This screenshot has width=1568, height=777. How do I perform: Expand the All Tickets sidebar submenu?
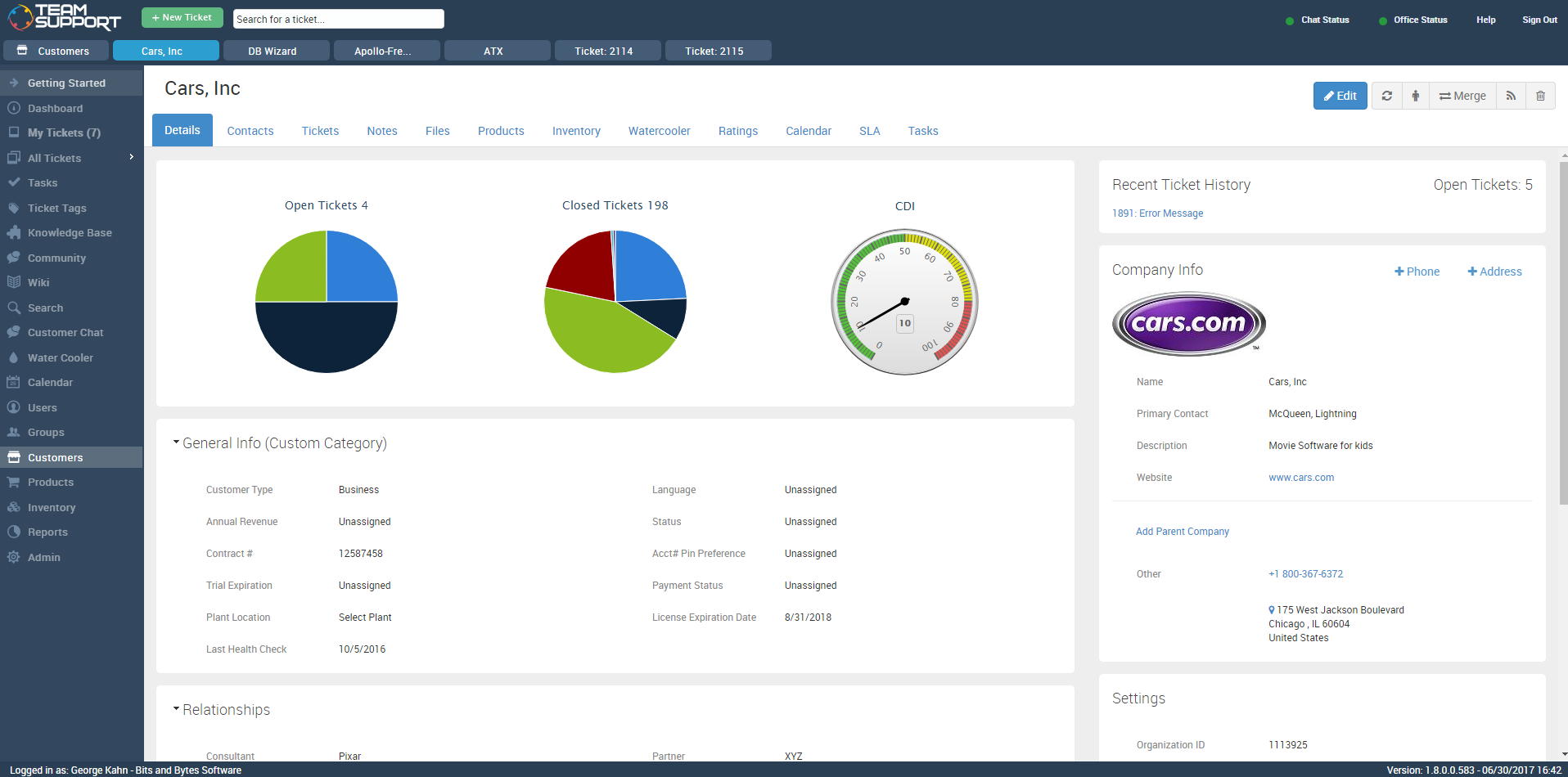(131, 157)
